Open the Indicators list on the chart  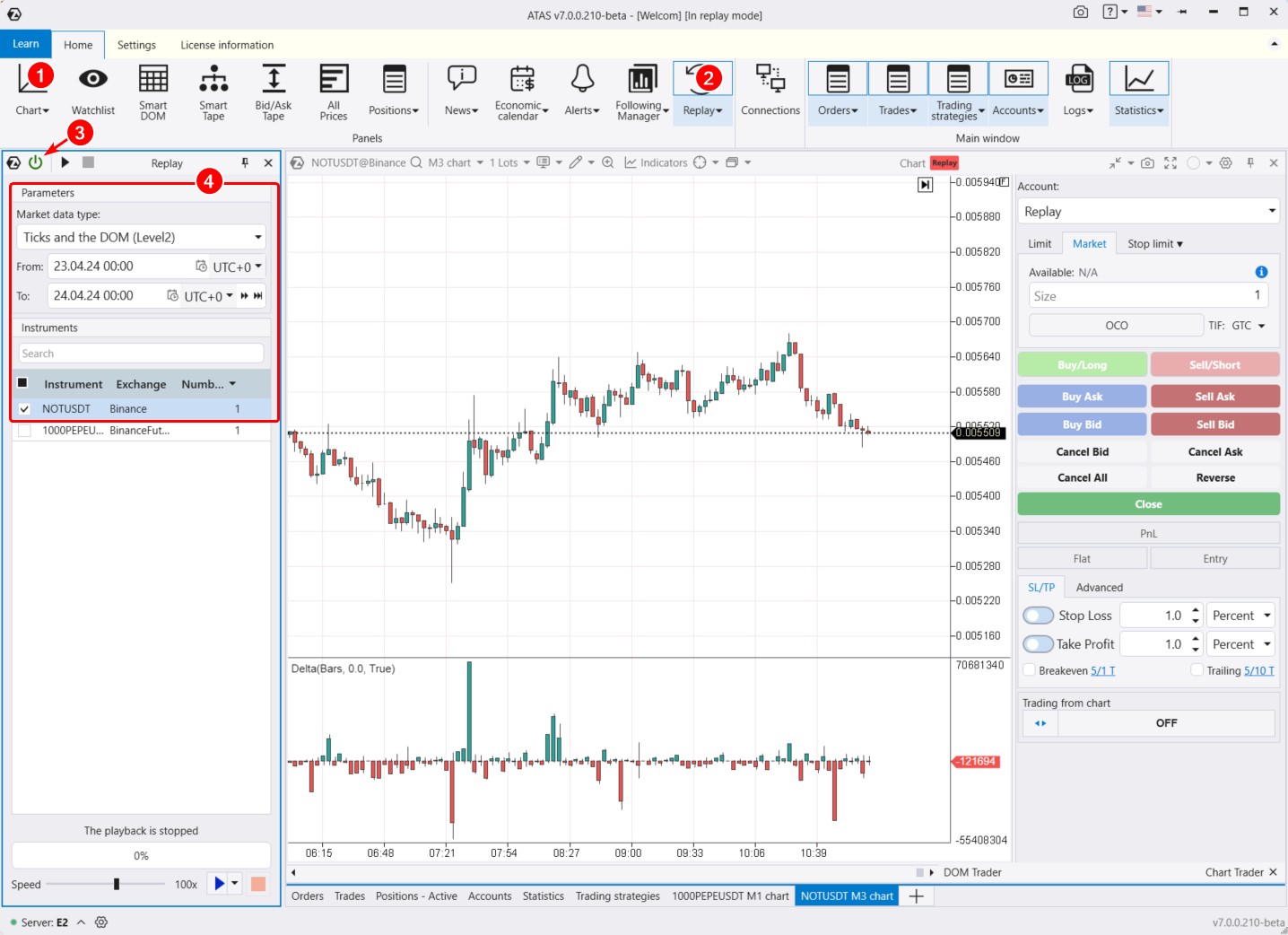click(x=657, y=162)
